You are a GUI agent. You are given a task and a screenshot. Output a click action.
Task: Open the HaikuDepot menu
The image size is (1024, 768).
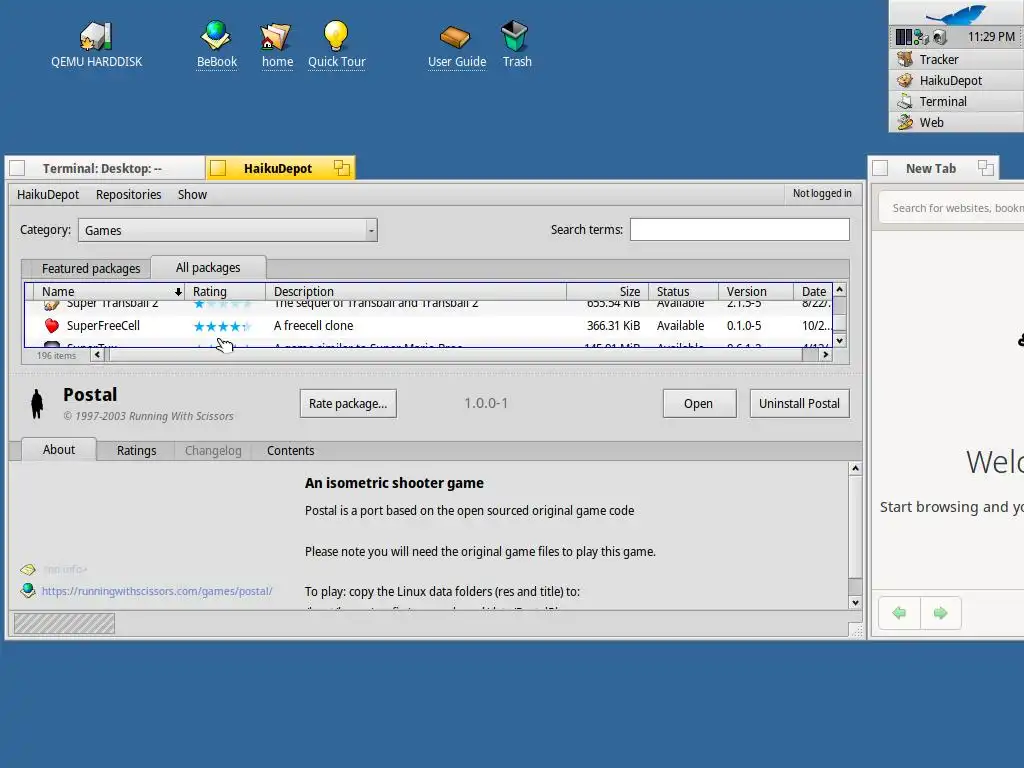[48, 195]
